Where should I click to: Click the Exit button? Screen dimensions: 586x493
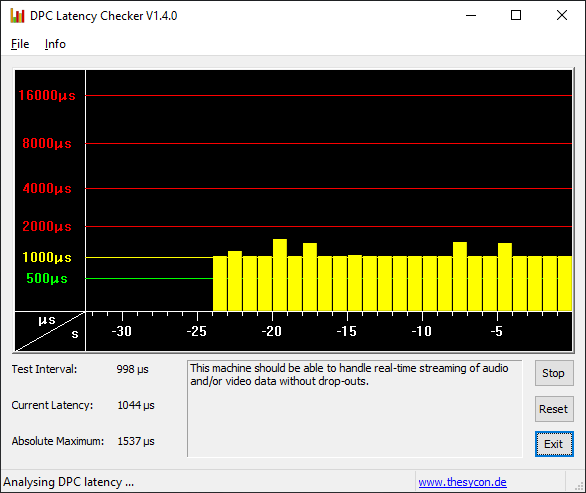point(554,444)
